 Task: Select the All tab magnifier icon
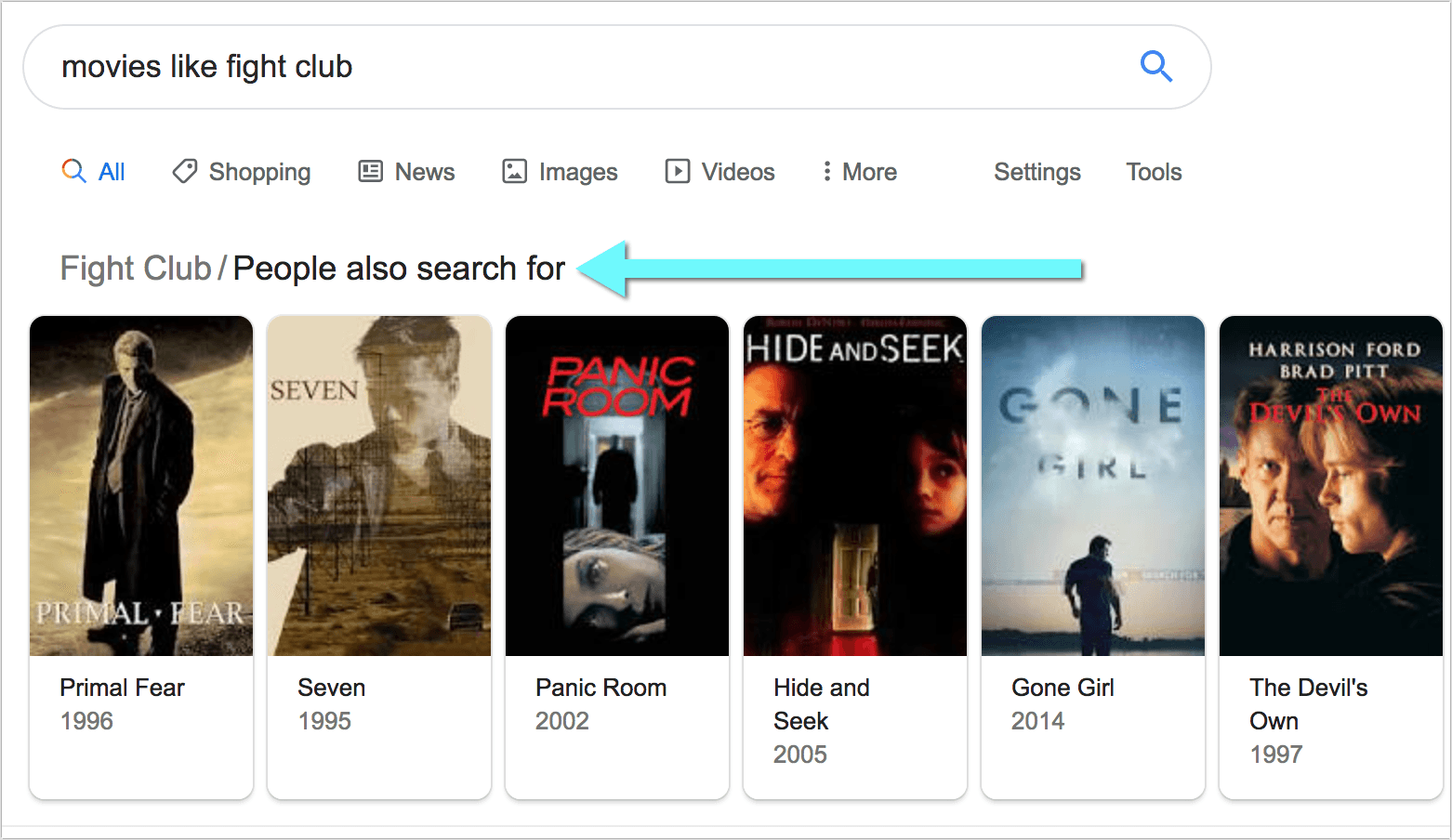73,171
